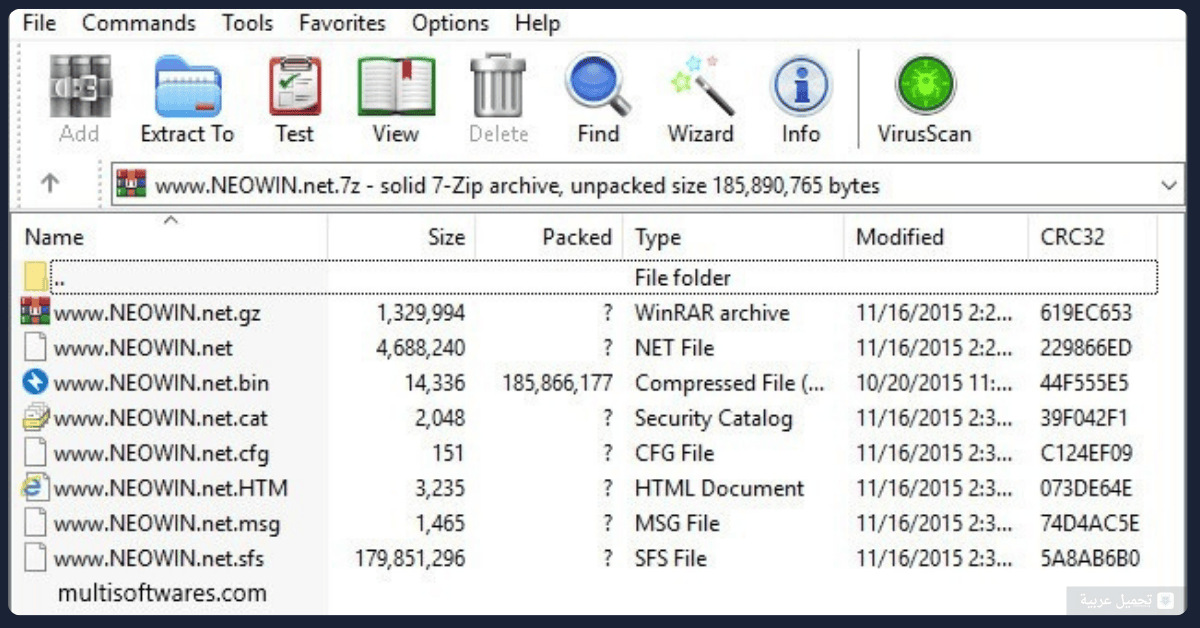
Task: Click the Add toolbar icon
Action: (80, 86)
